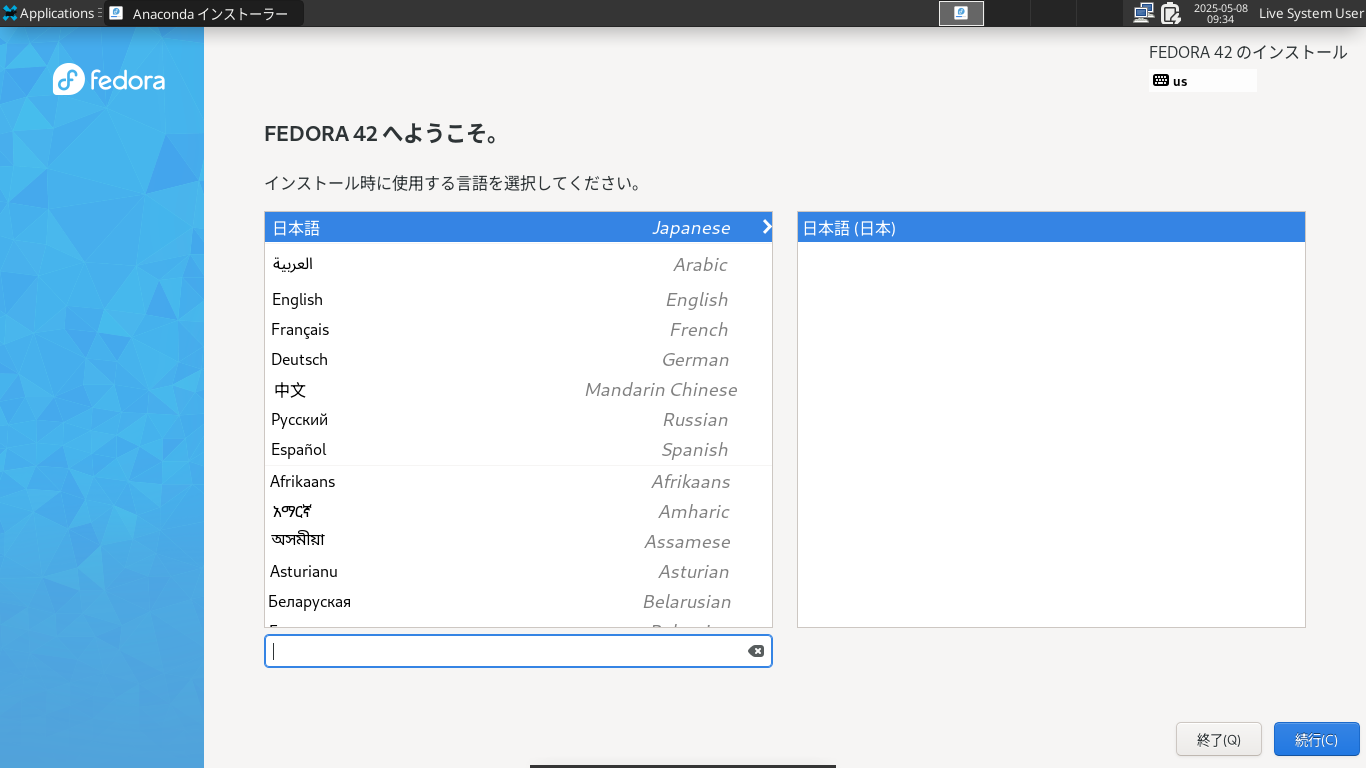This screenshot has height=768, width=1366.
Task: Open the clock showing 2025-05-08 09:34
Action: (1220, 13)
